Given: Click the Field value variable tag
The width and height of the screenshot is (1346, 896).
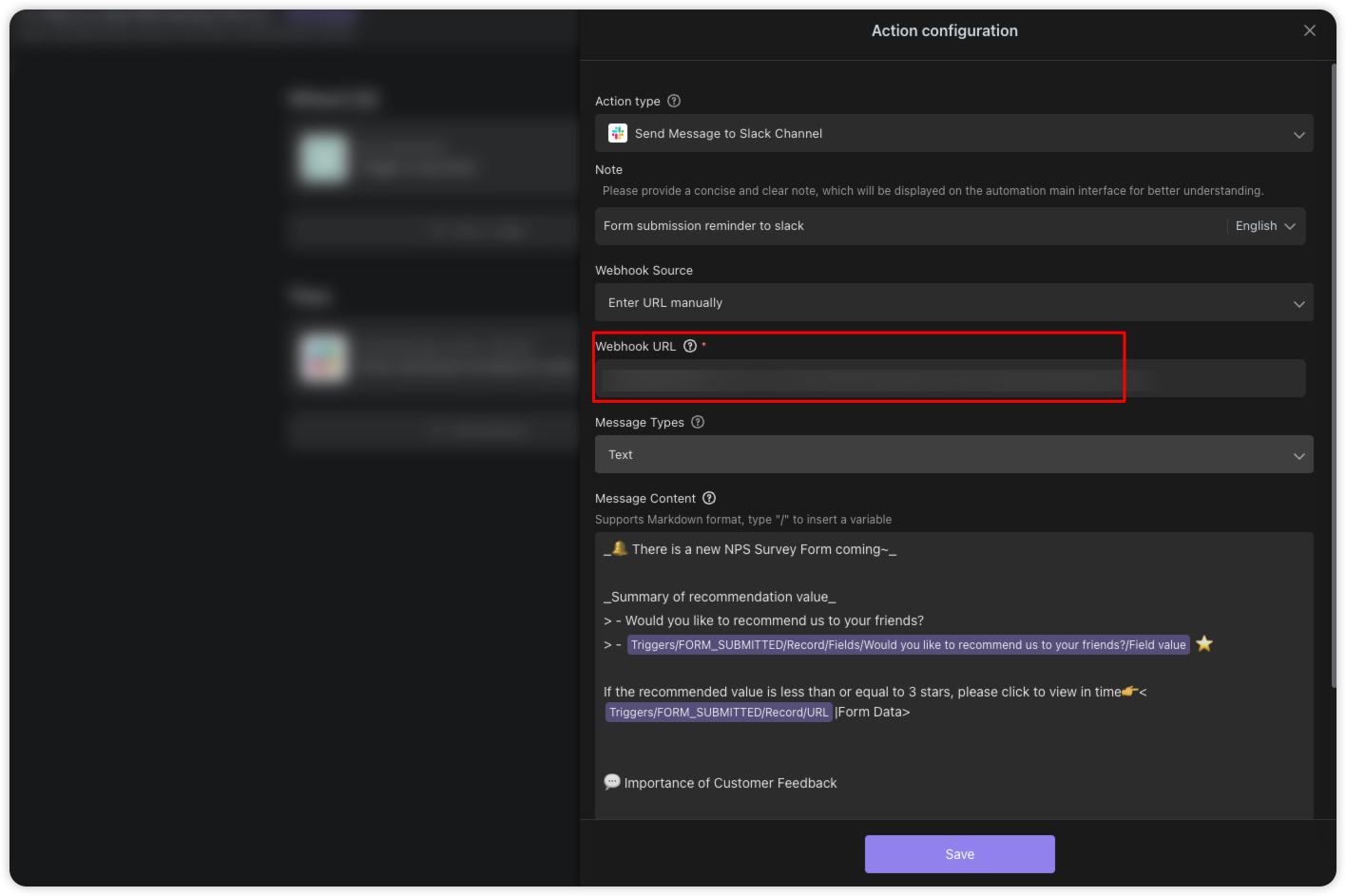Looking at the screenshot, I should [909, 645].
